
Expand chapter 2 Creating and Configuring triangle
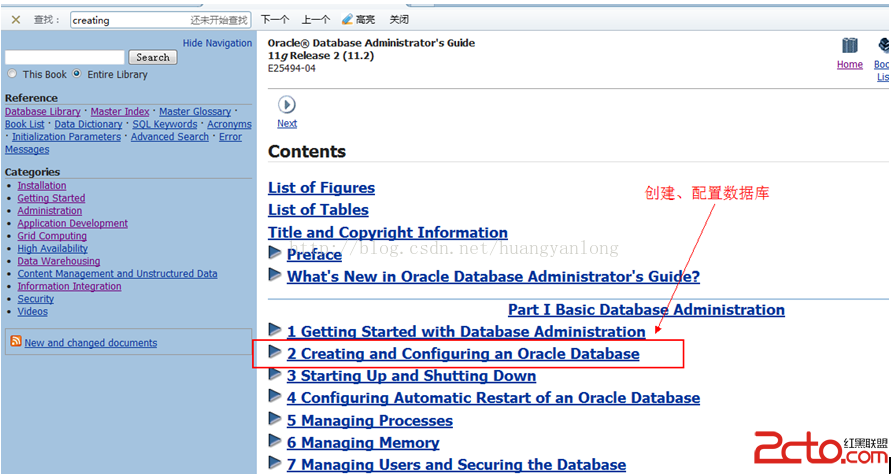(275, 351)
